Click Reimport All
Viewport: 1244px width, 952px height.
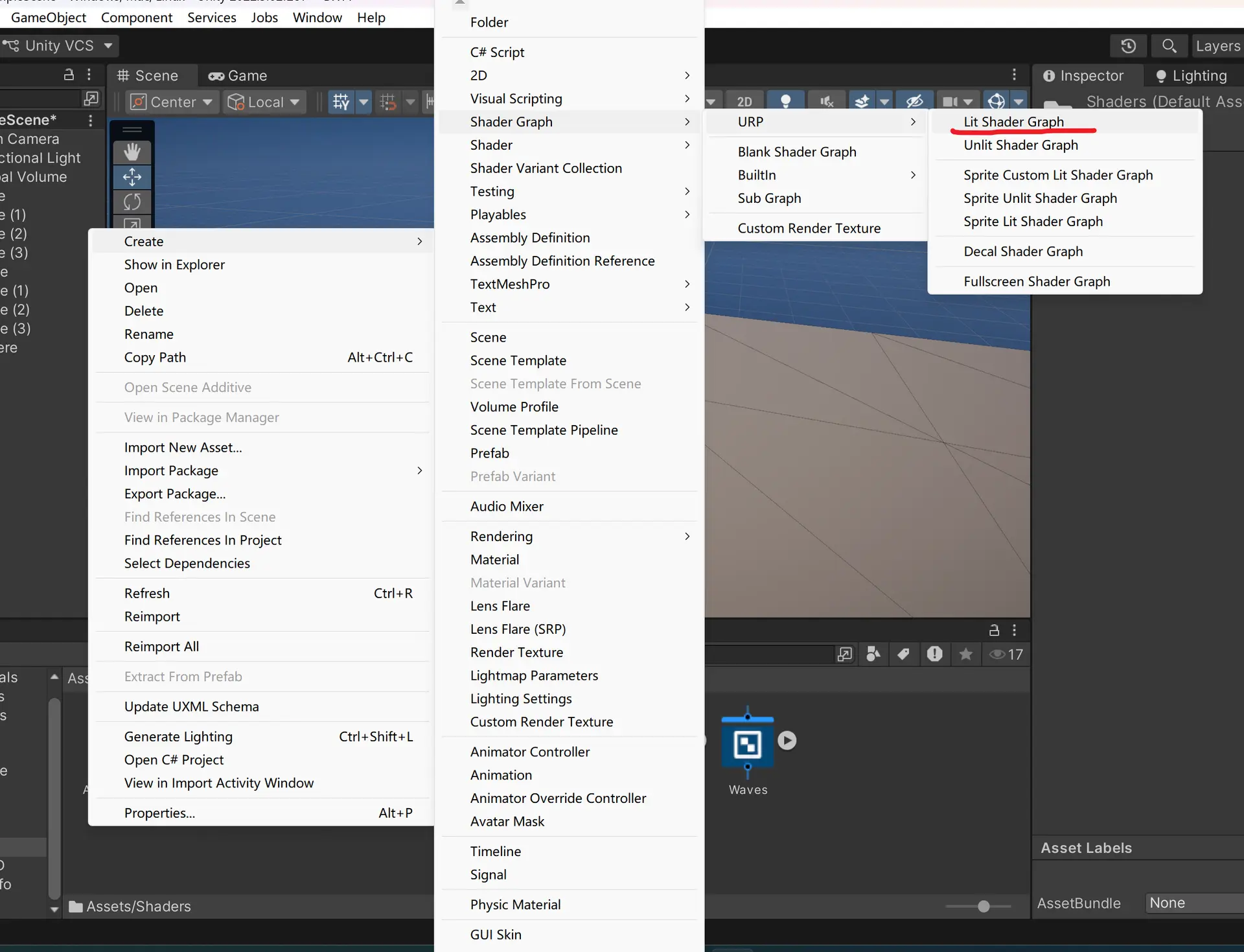(x=262, y=647)
